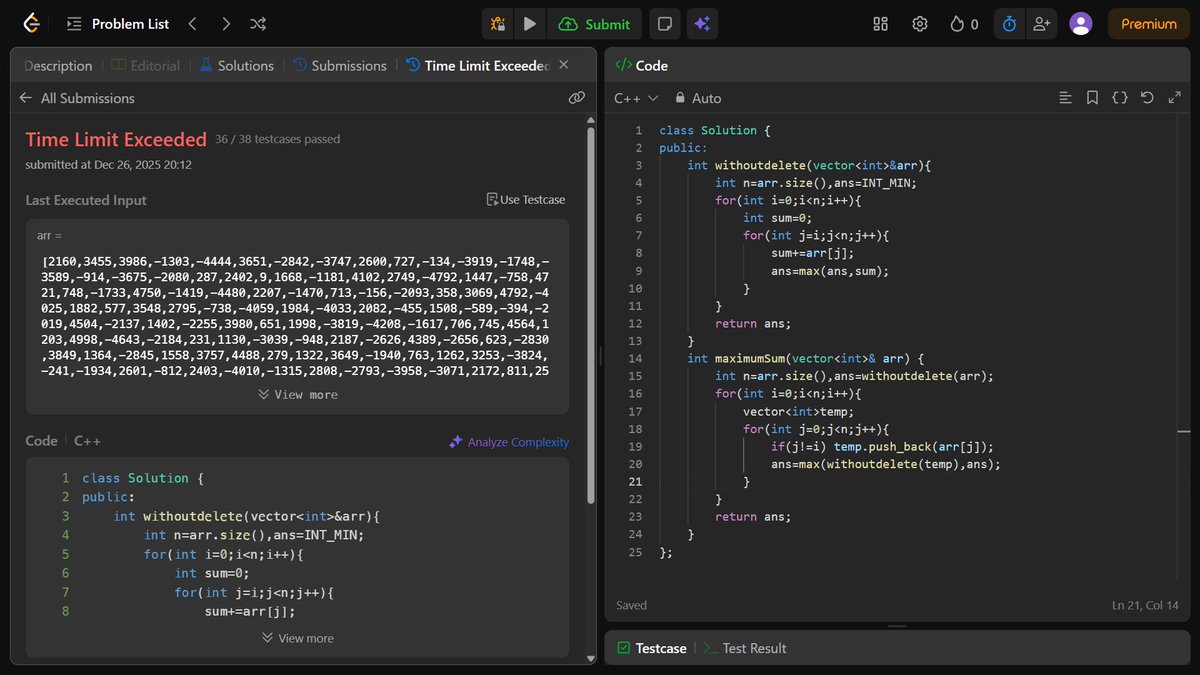Viewport: 1200px width, 675px height.
Task: Open the Test Result tab
Action: [745, 648]
